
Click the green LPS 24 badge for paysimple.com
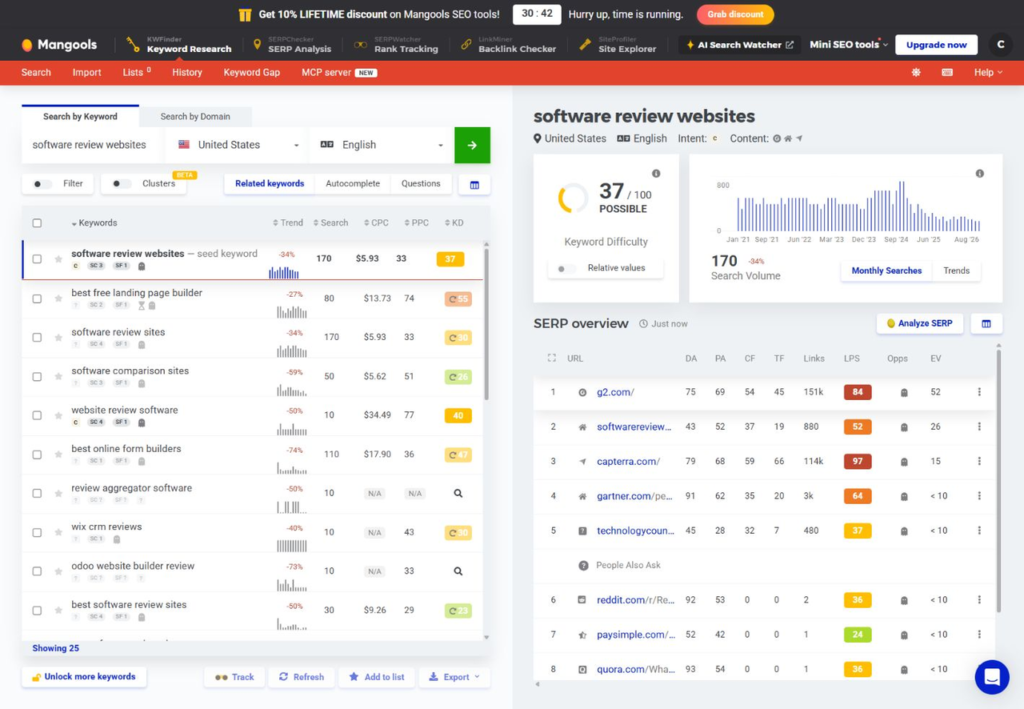857,635
